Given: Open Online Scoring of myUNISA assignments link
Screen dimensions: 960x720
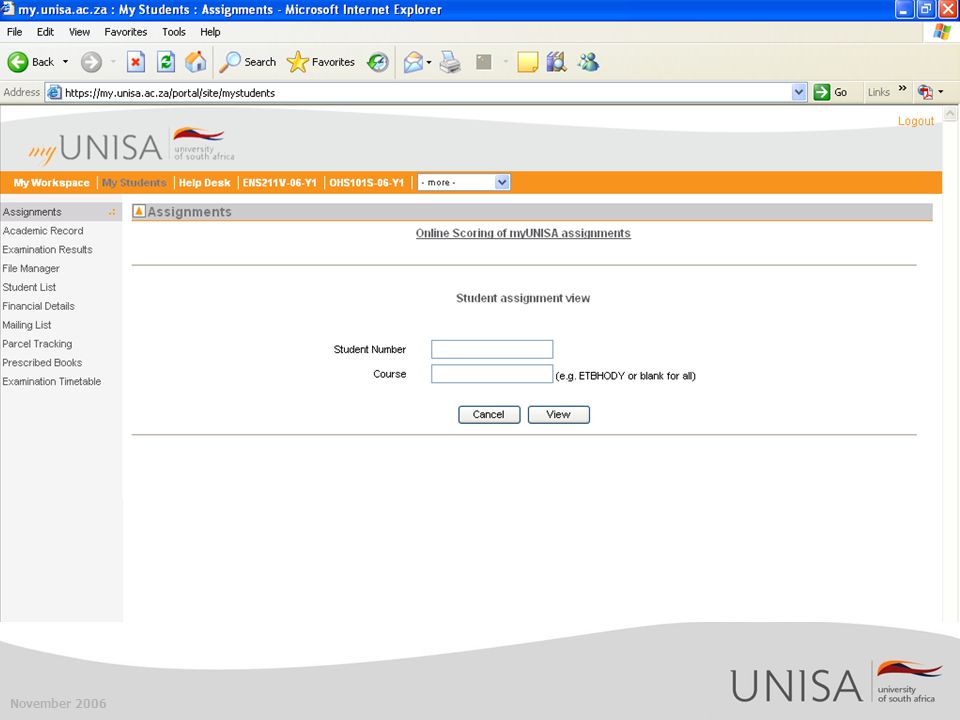Looking at the screenshot, I should pos(523,233).
